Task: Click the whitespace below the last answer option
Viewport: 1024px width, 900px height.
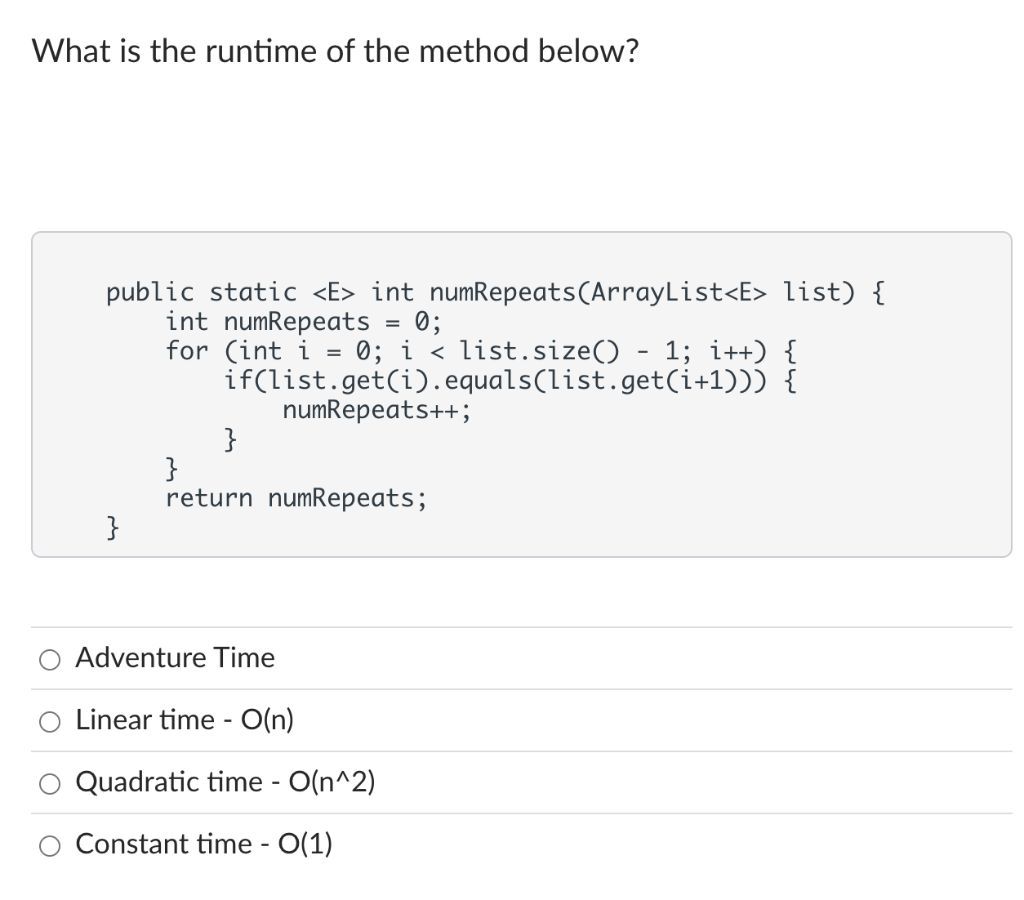Action: (512, 885)
